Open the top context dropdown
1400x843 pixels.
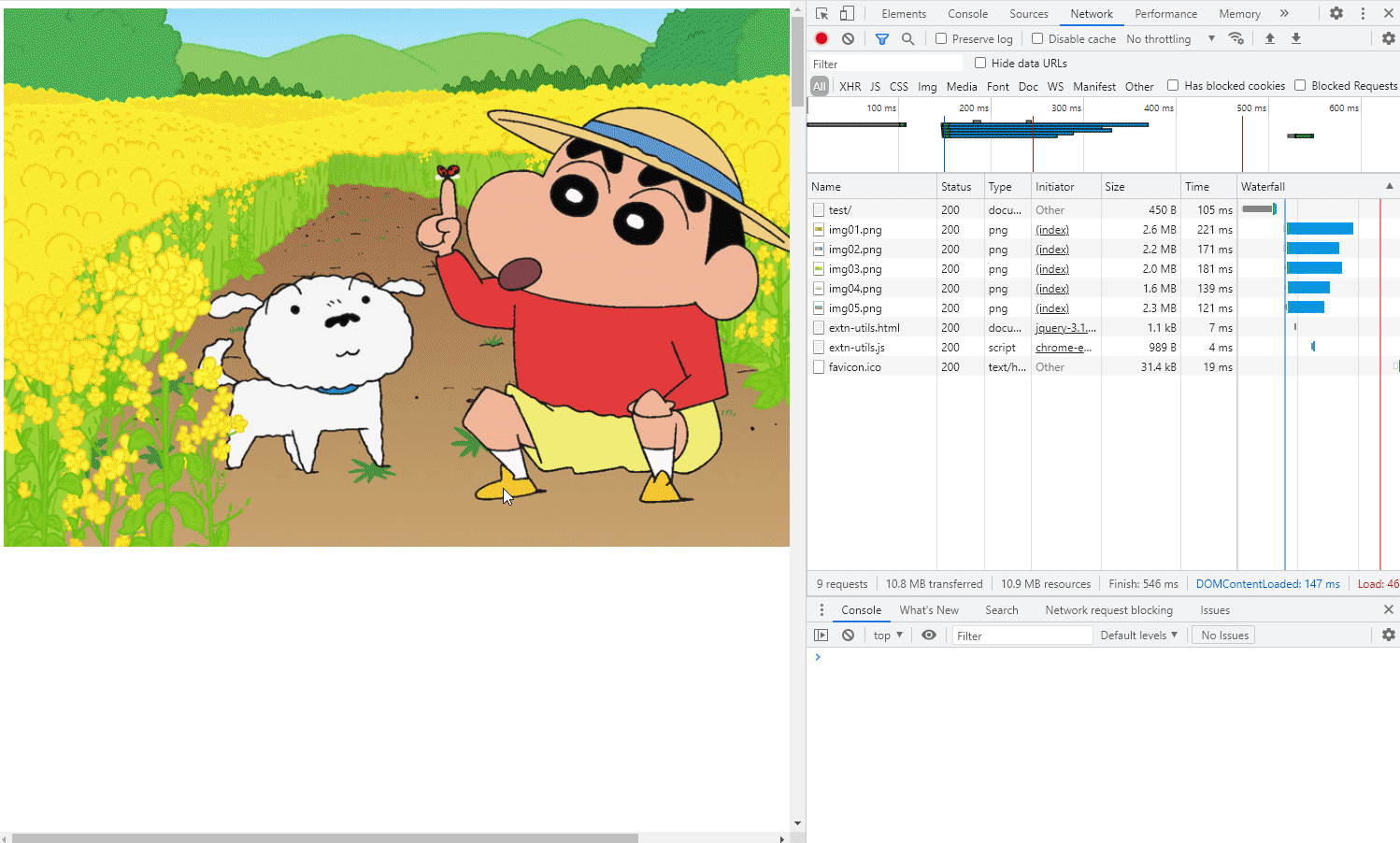[888, 635]
